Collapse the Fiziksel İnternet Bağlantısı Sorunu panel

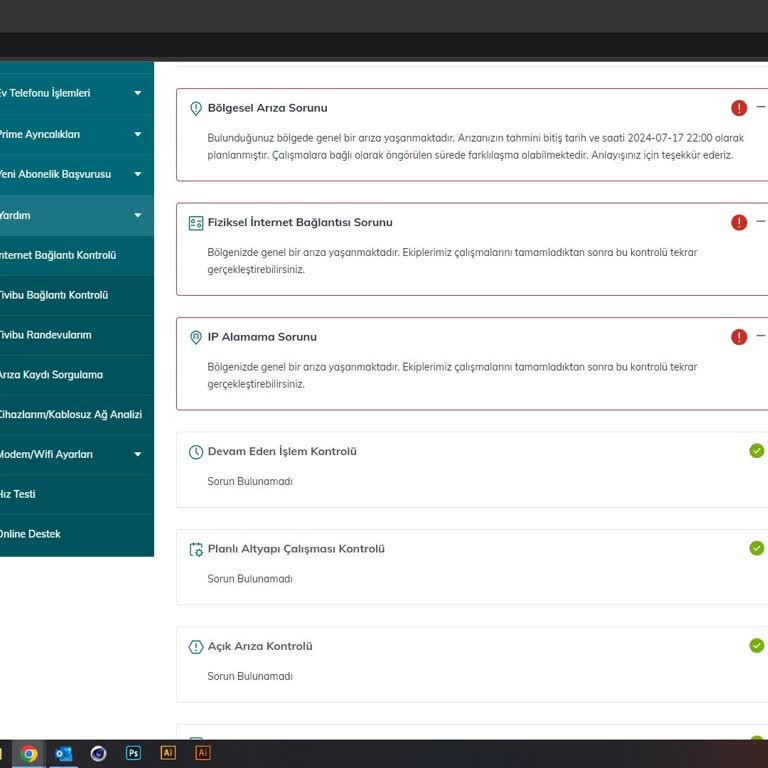tap(761, 221)
